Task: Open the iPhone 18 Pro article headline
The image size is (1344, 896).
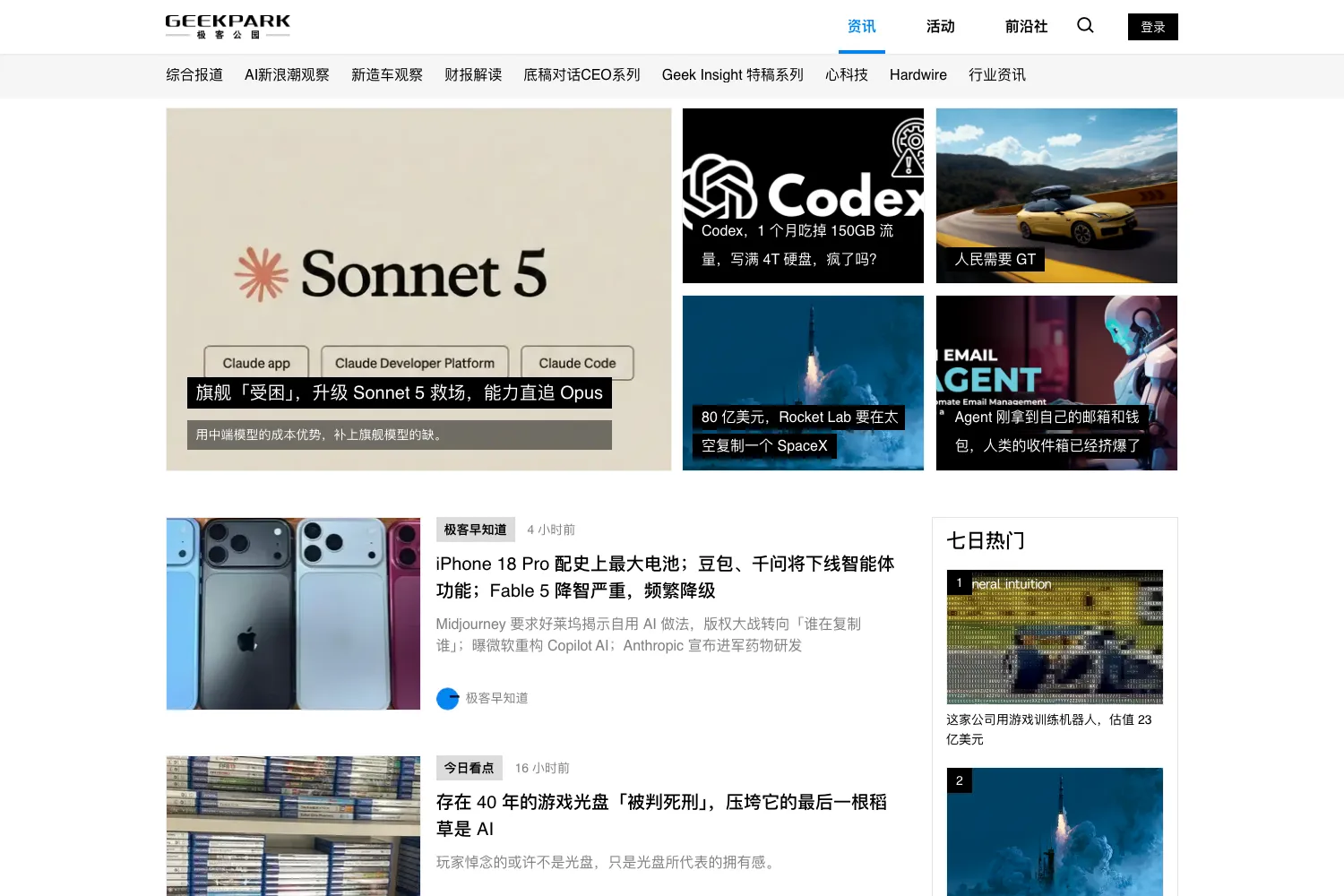Action: click(x=665, y=577)
